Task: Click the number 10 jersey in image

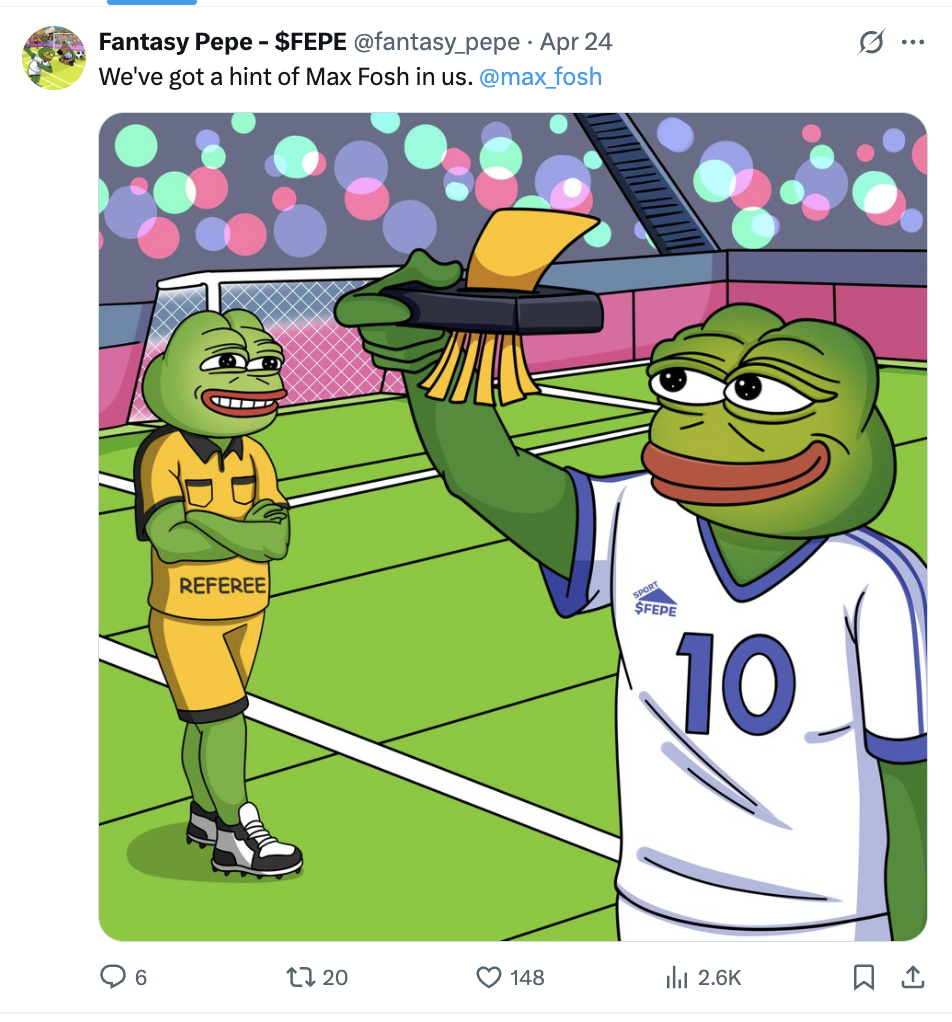Action: click(736, 682)
